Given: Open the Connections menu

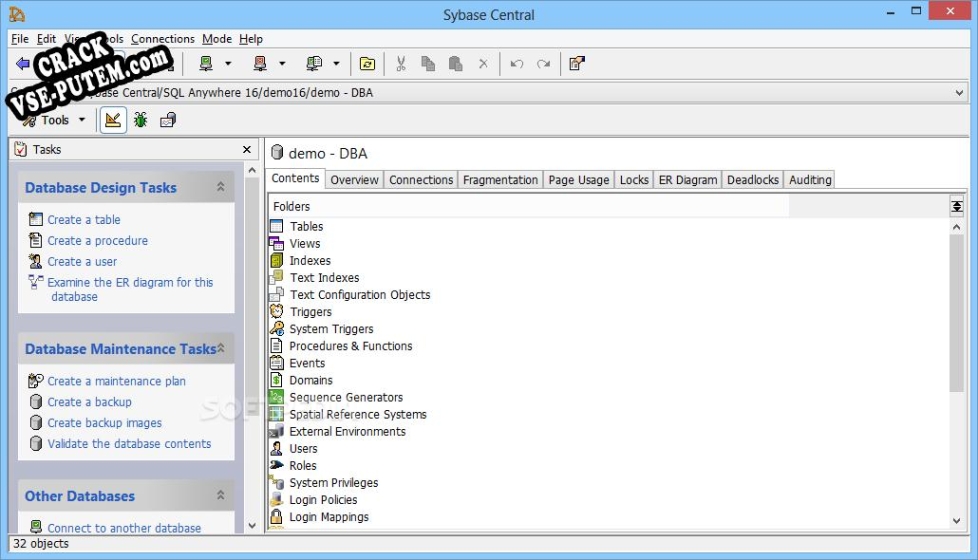Looking at the screenshot, I should [163, 39].
